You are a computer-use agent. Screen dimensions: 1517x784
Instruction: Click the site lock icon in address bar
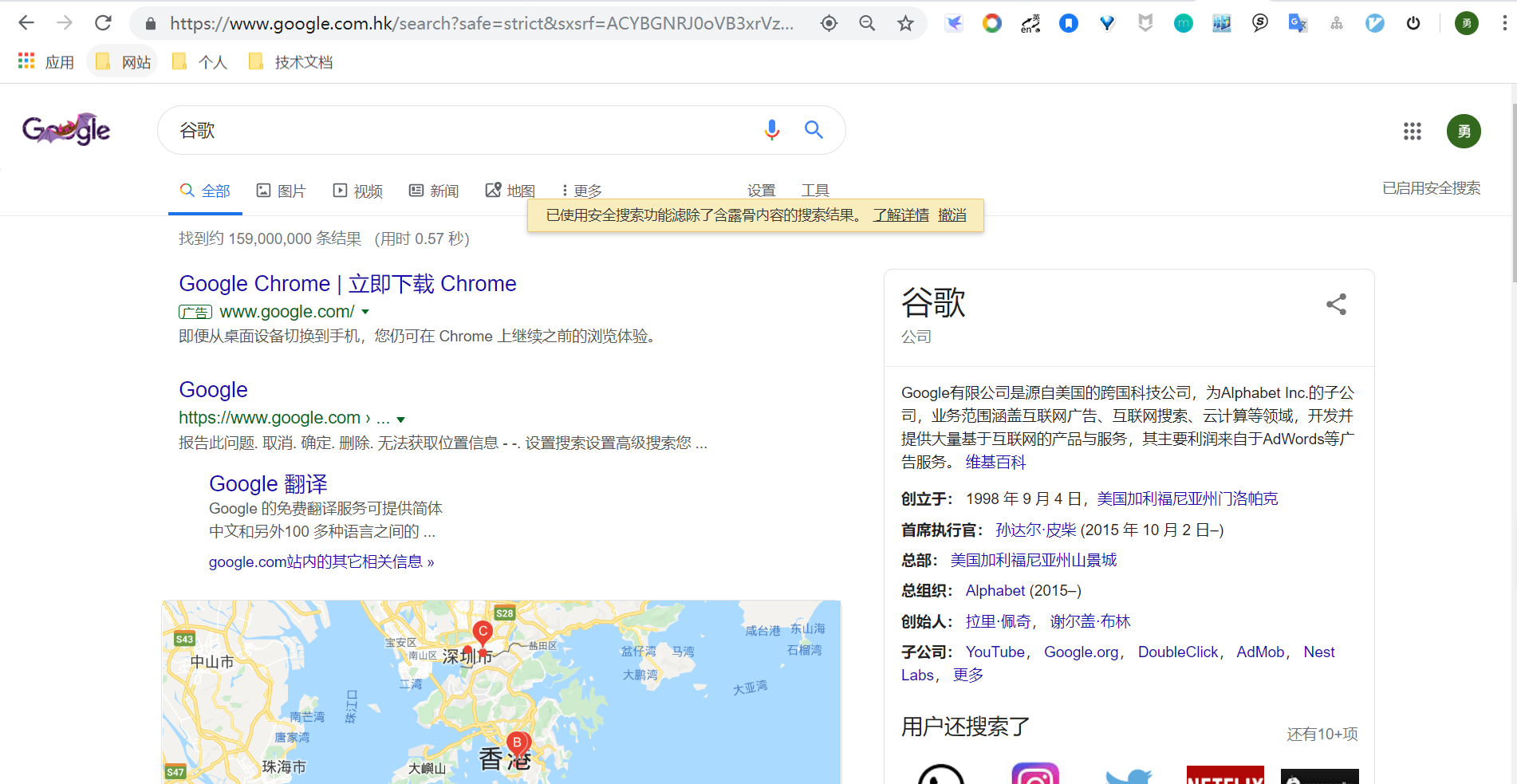[151, 24]
